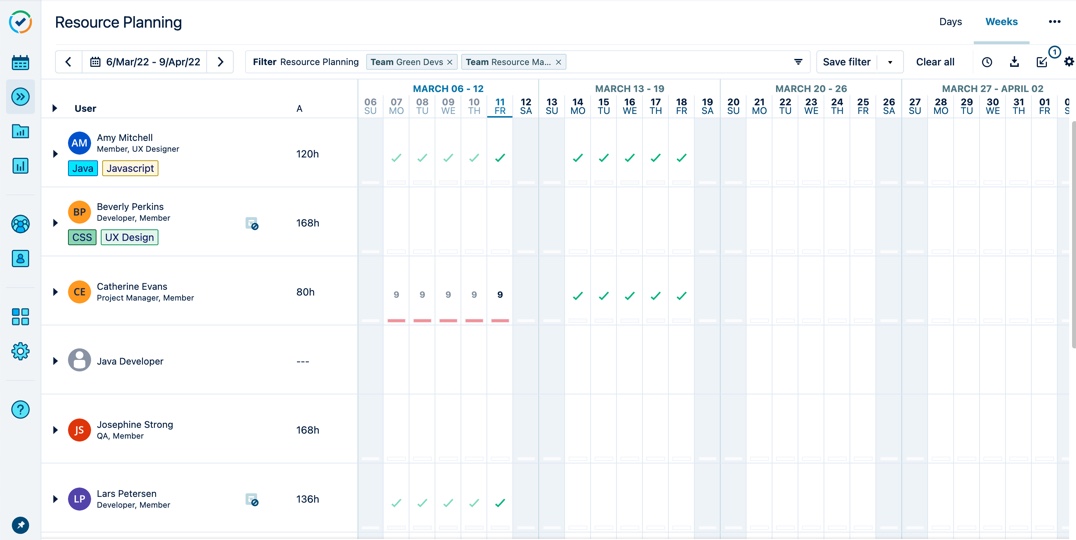Go to the next date range

[x=221, y=62]
